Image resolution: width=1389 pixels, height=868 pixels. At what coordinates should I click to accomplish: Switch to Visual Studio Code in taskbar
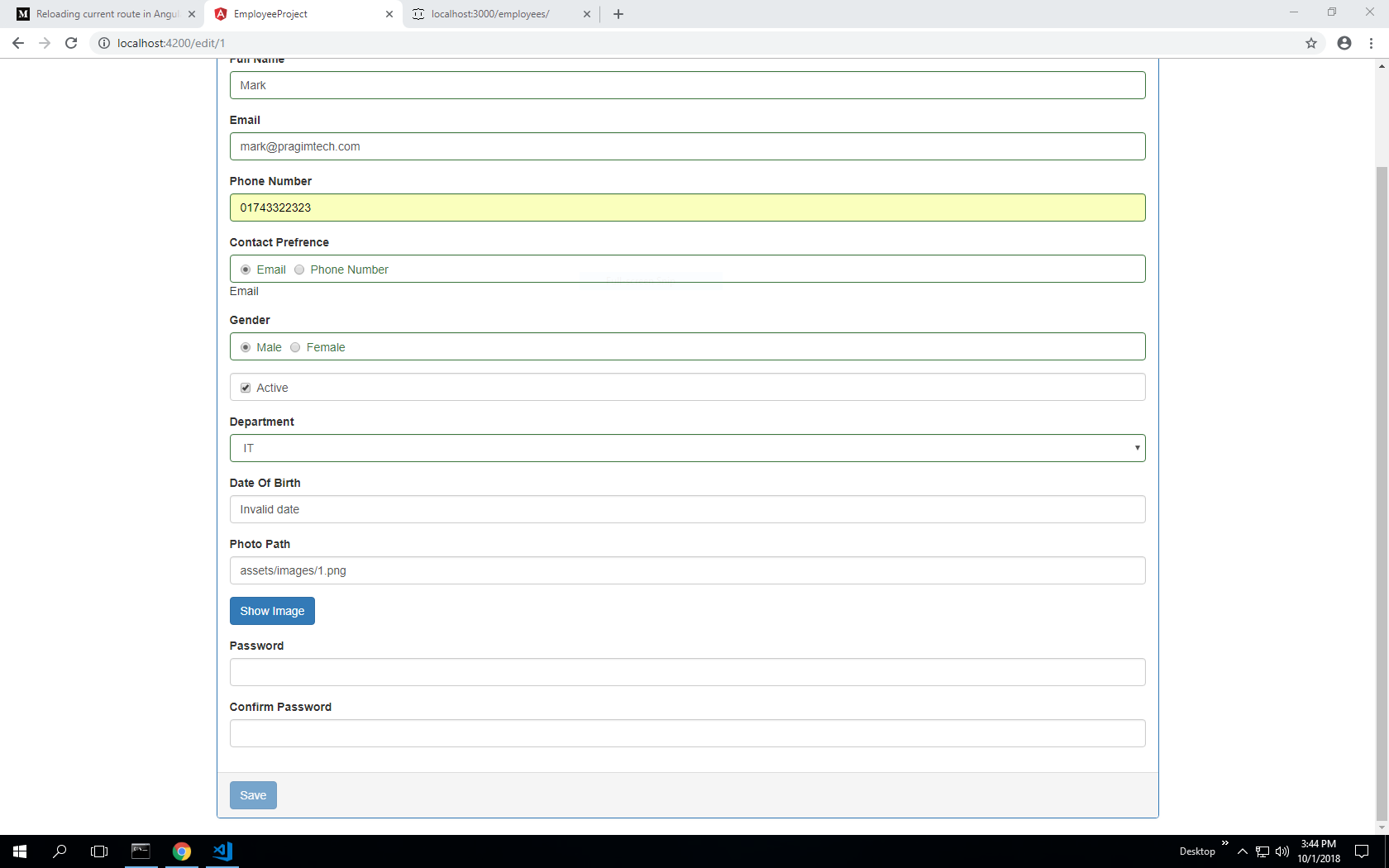click(222, 851)
